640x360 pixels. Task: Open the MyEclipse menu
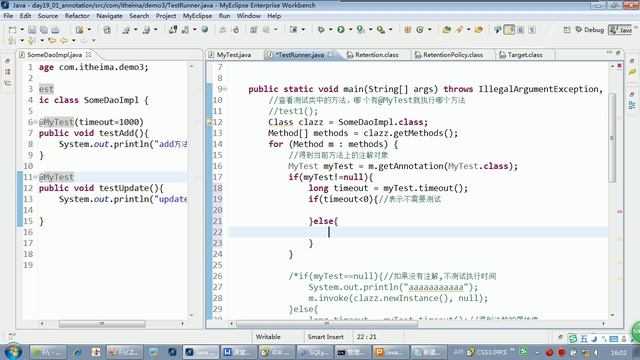click(x=197, y=16)
